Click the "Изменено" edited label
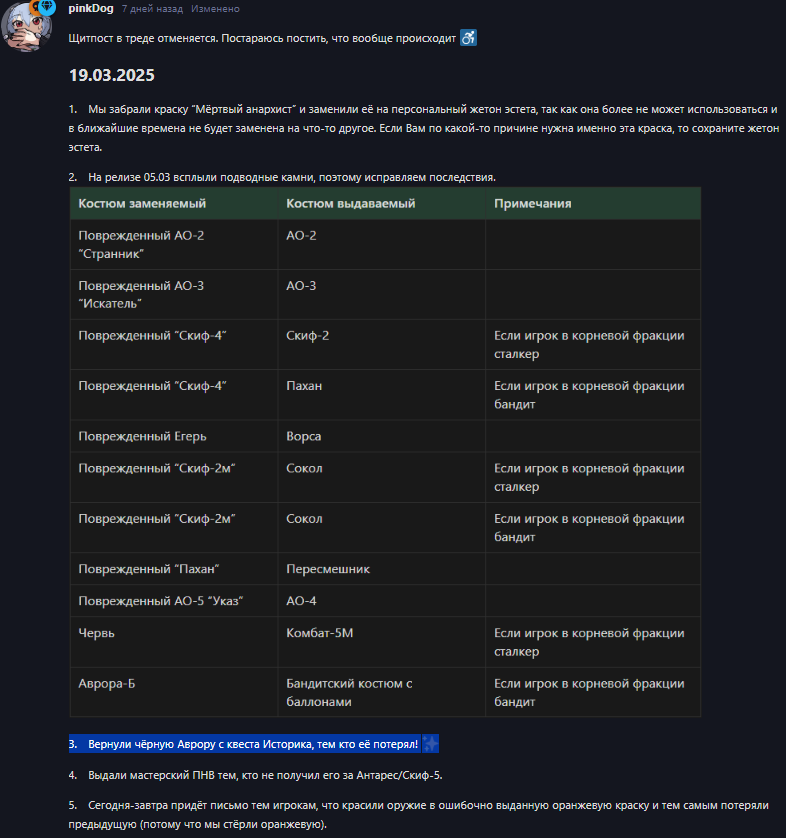Viewport: 786px width, 838px height. 215,9
